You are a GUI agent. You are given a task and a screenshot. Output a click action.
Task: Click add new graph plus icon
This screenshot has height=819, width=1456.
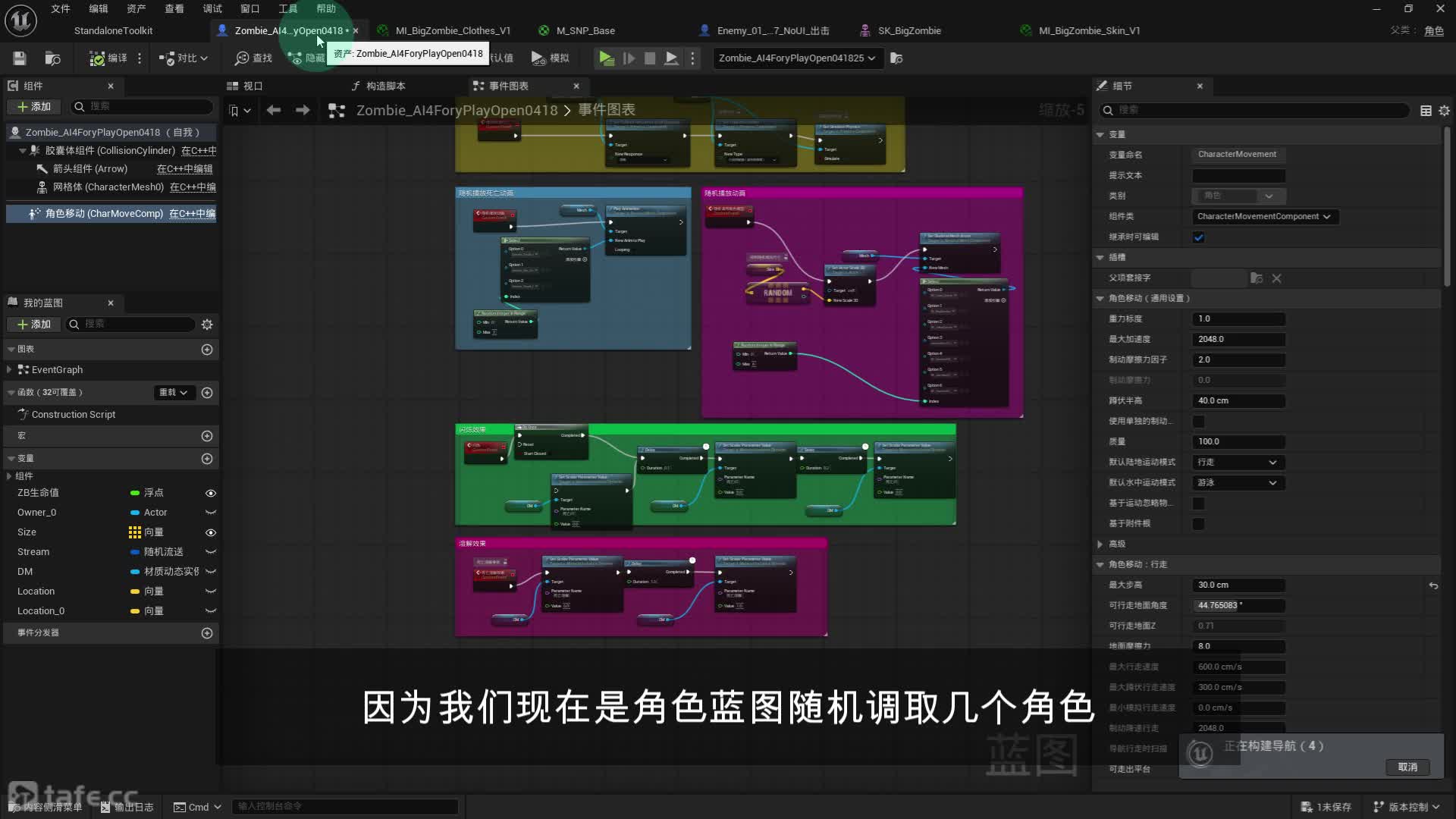207,350
